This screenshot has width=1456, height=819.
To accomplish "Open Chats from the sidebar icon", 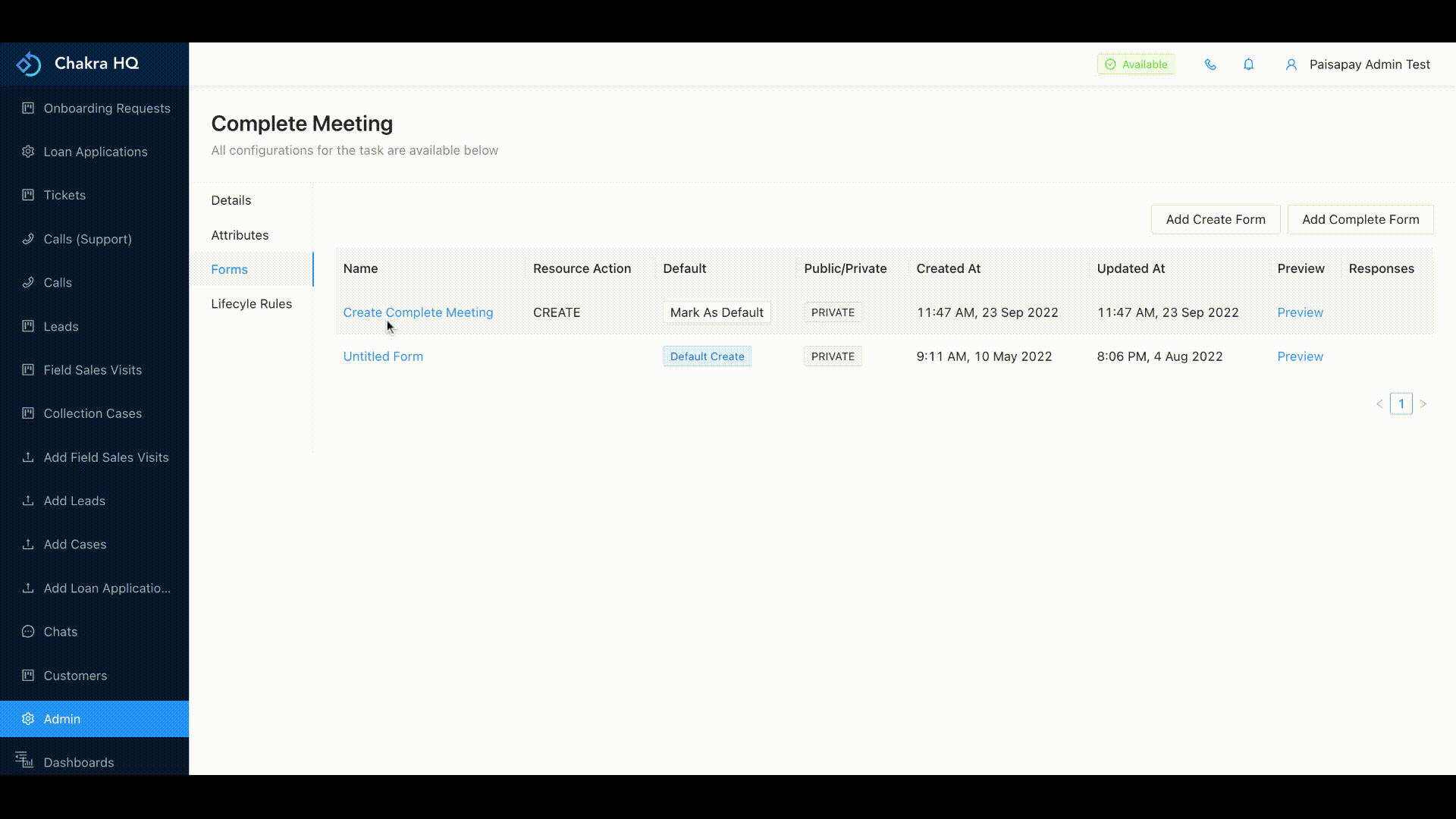I will point(27,631).
